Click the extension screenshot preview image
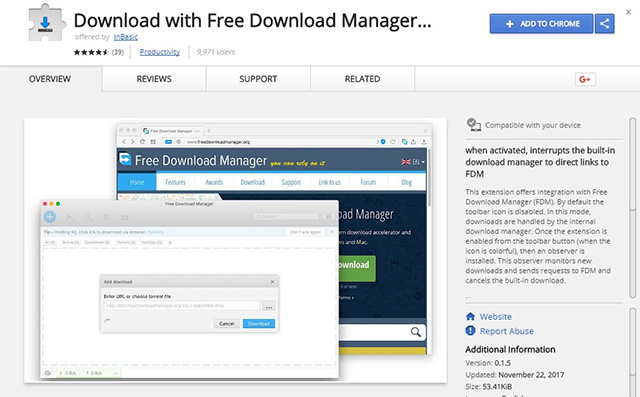 point(235,250)
